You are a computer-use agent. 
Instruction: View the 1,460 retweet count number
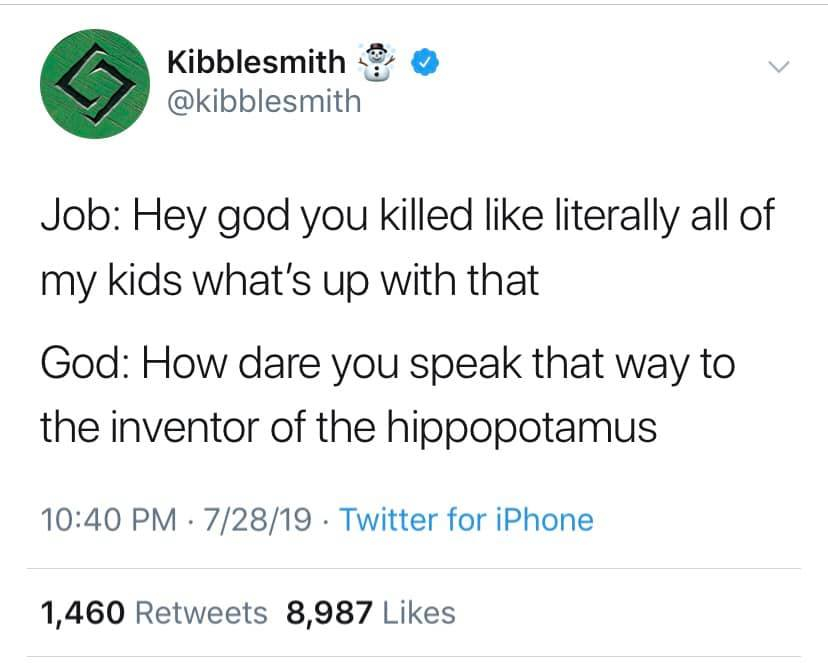(82, 611)
